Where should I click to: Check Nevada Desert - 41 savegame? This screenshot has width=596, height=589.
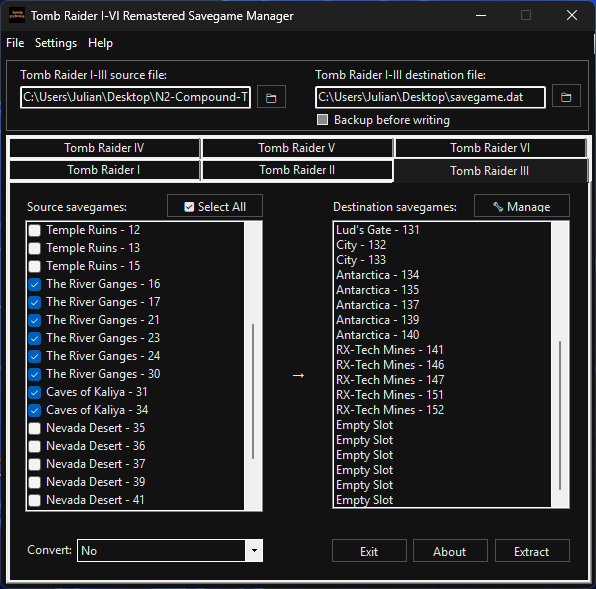pyautogui.click(x=35, y=500)
